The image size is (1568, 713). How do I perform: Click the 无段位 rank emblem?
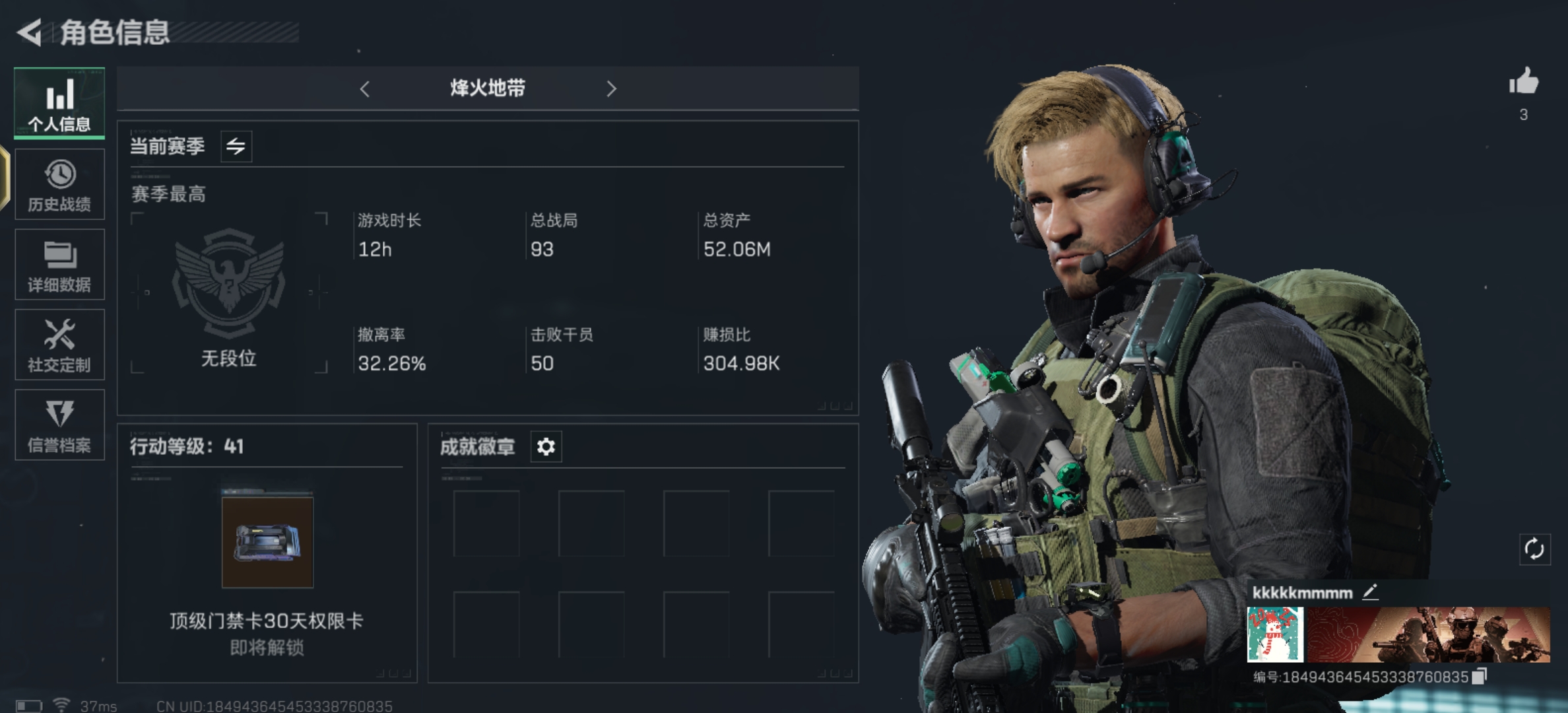click(x=229, y=283)
